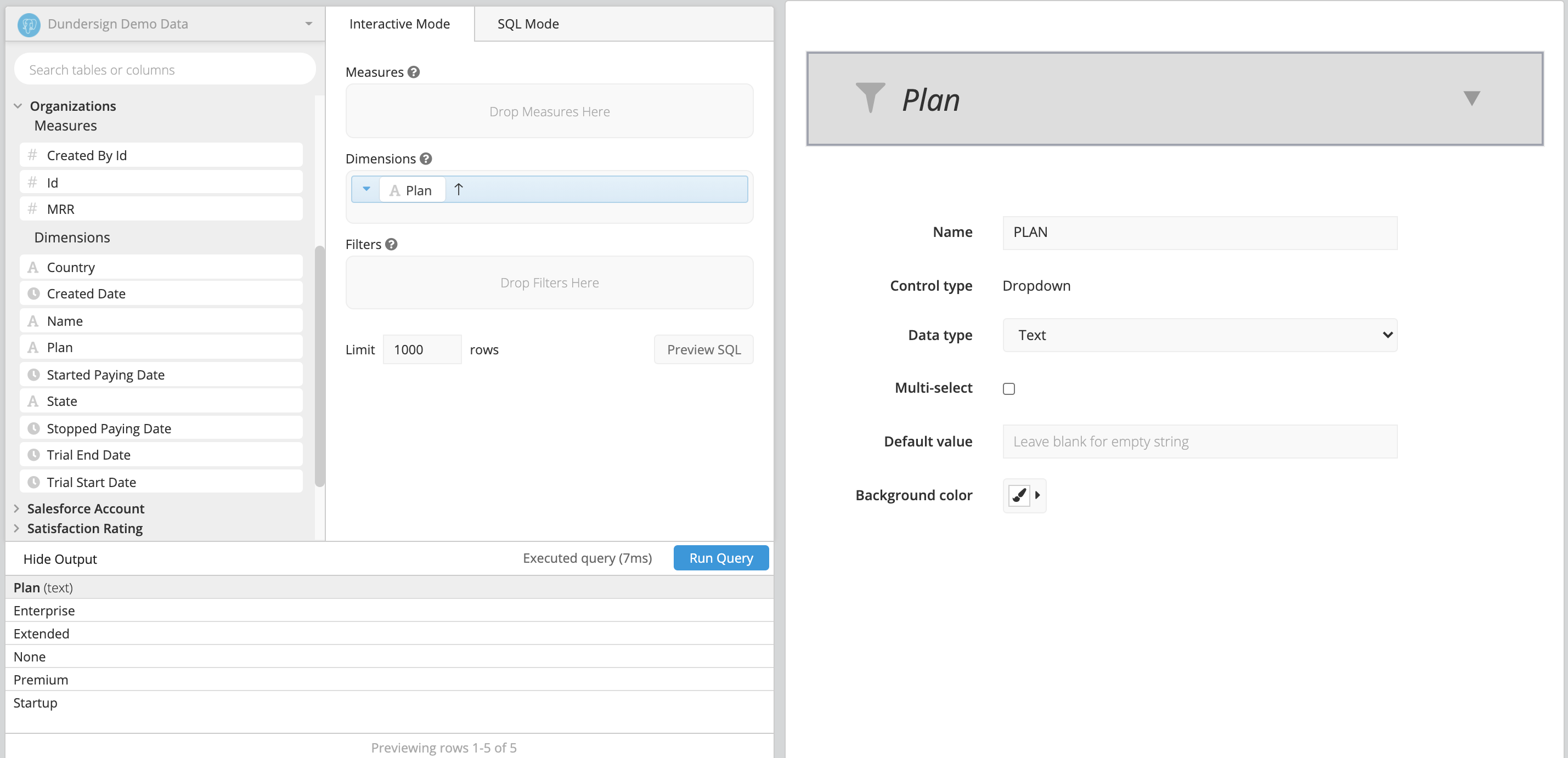This screenshot has height=758, width=1568.
Task: Click the PostgreSQL elephant data source icon
Action: pos(29,24)
